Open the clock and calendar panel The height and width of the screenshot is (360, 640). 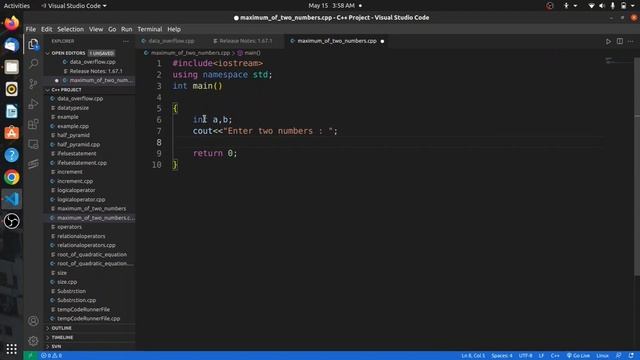click(x=331, y=6)
